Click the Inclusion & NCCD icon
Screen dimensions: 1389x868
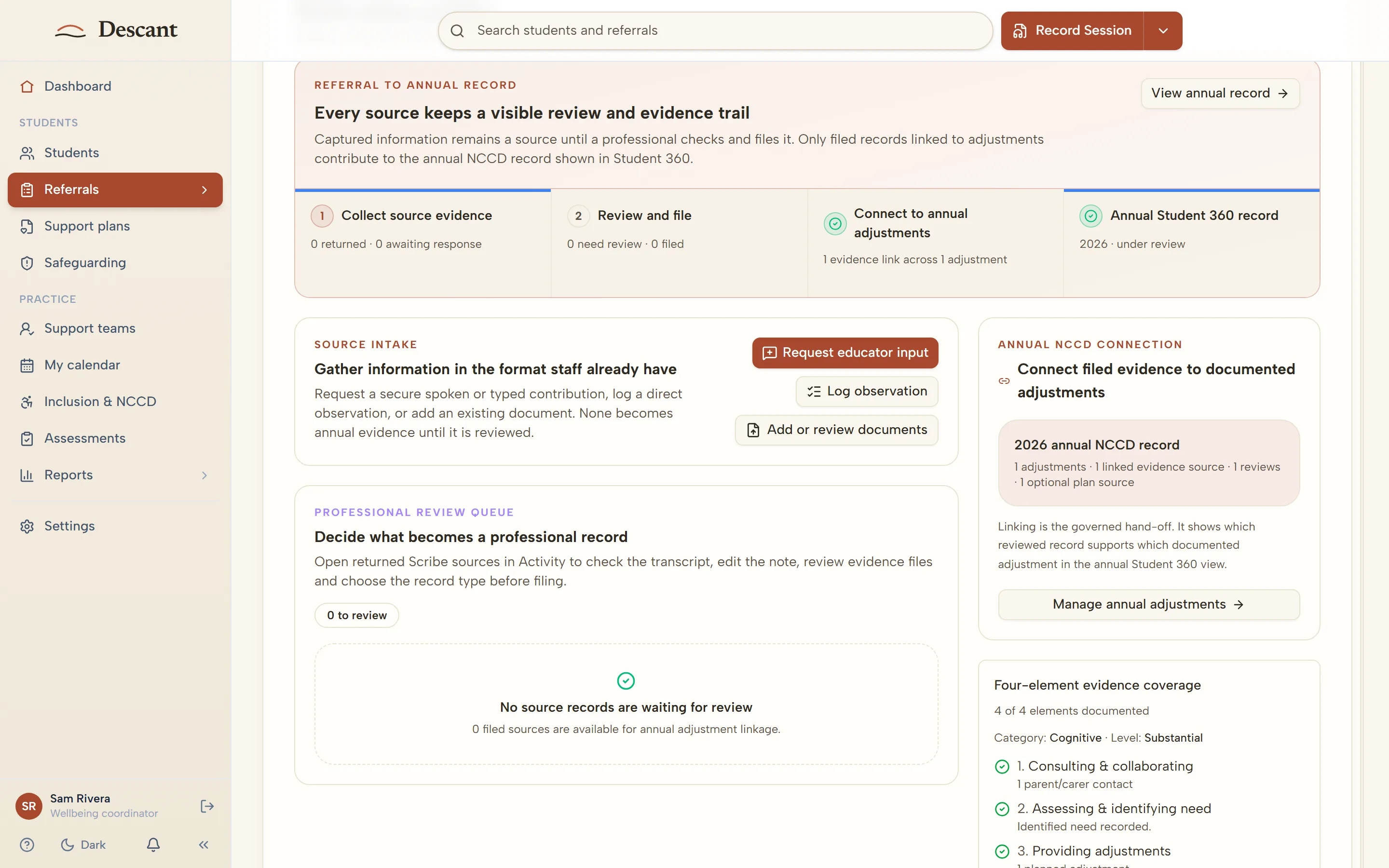pyautogui.click(x=27, y=402)
